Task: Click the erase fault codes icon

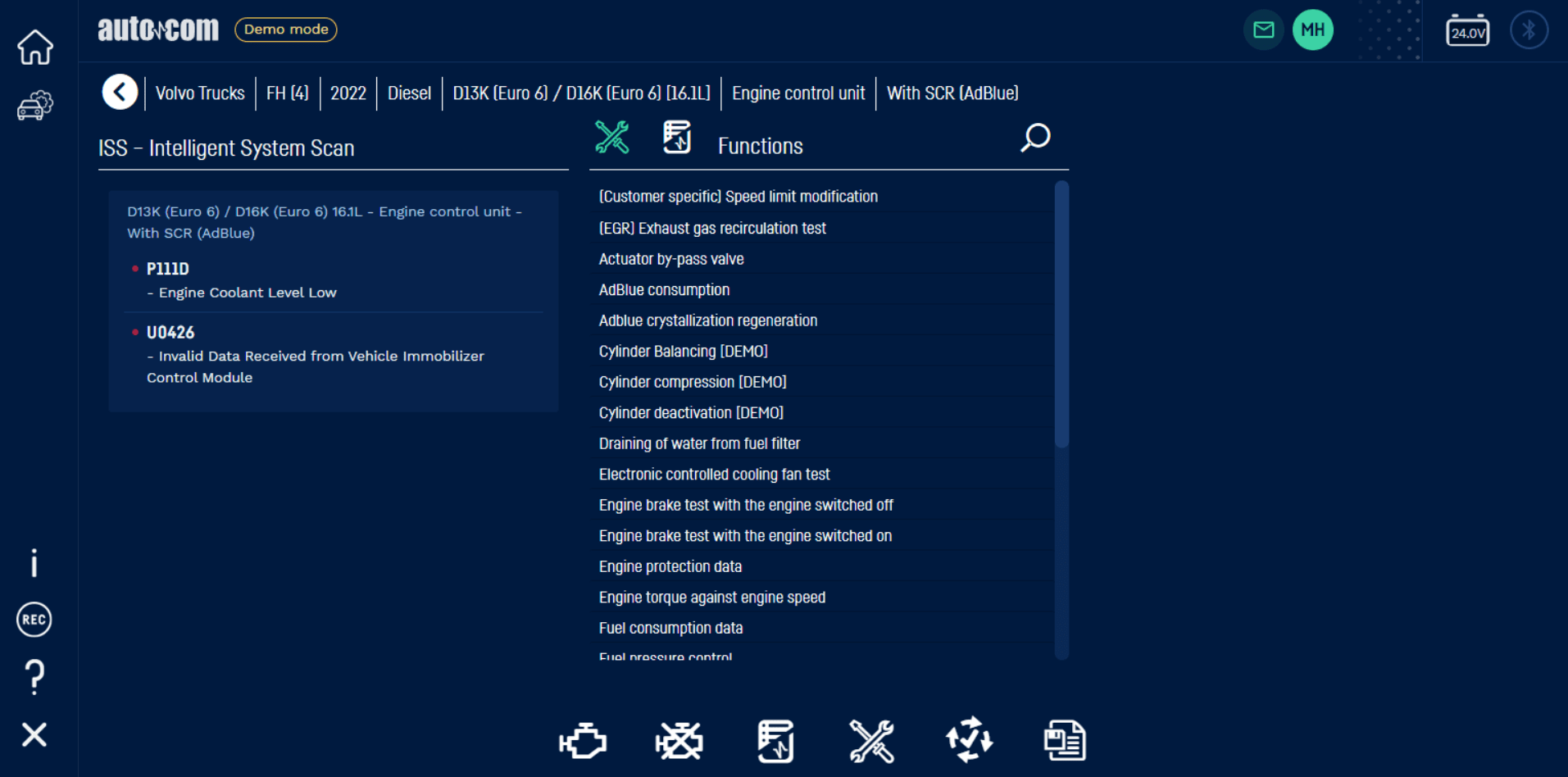Action: [x=679, y=741]
